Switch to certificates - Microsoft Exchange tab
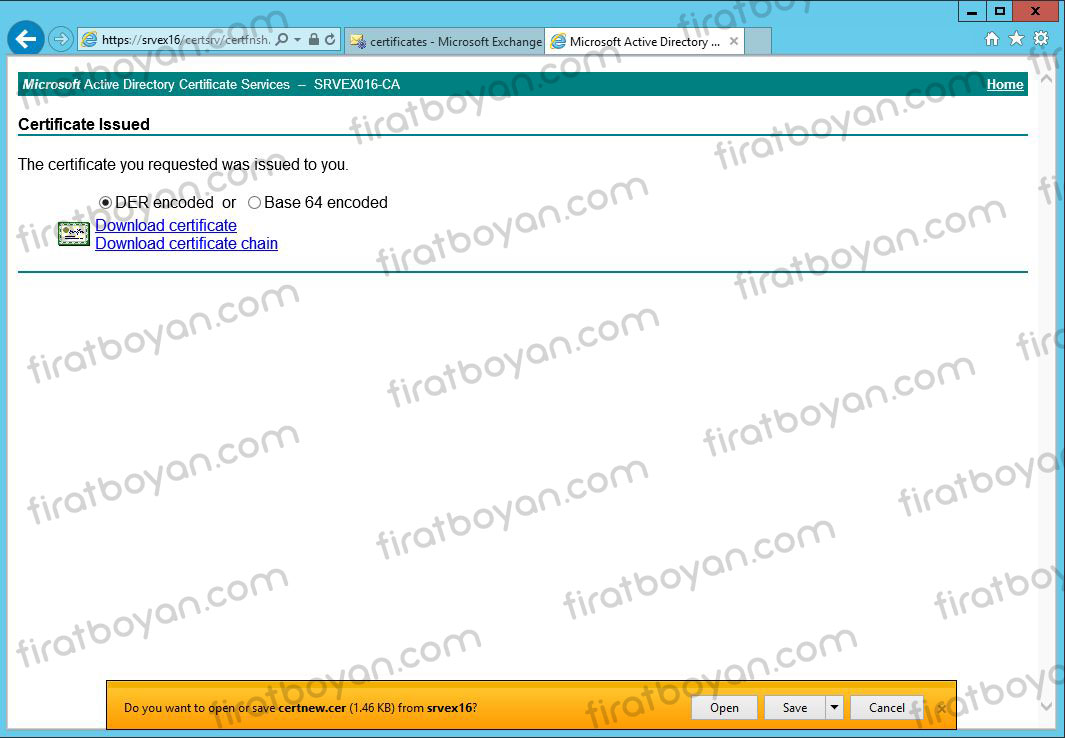Viewport: 1065px width, 738px height. (445, 41)
